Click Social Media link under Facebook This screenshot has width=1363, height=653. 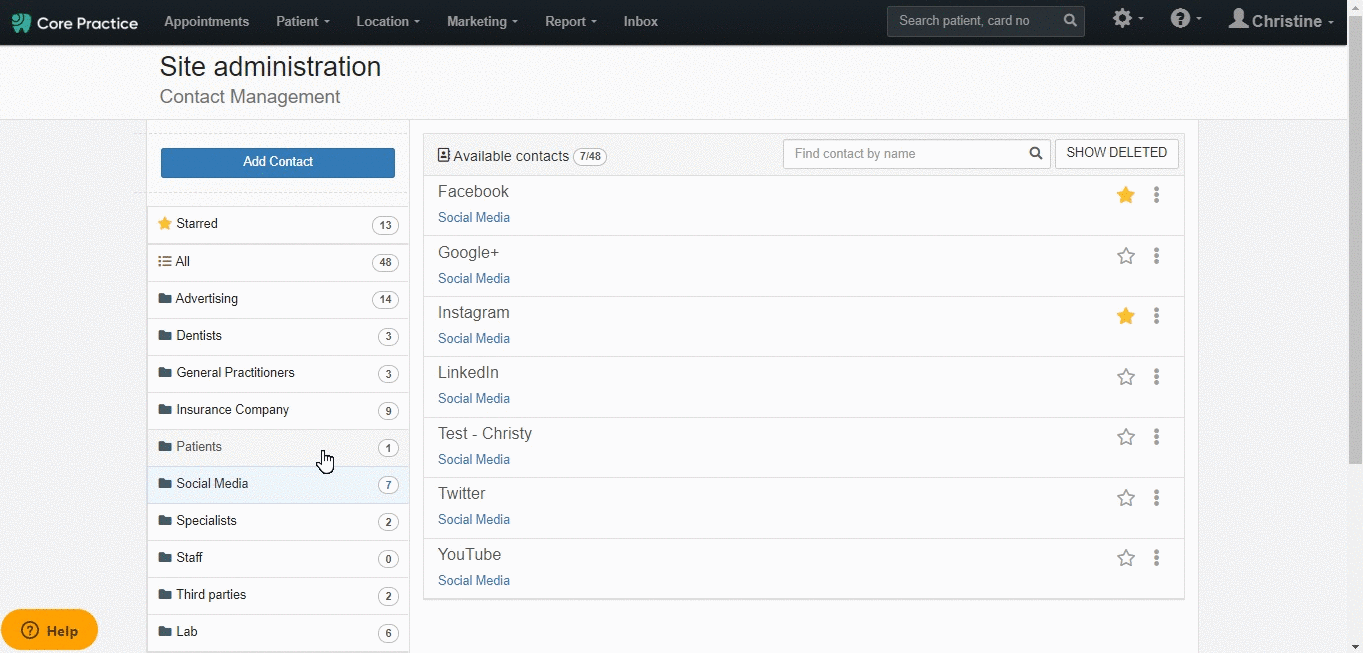[474, 218]
